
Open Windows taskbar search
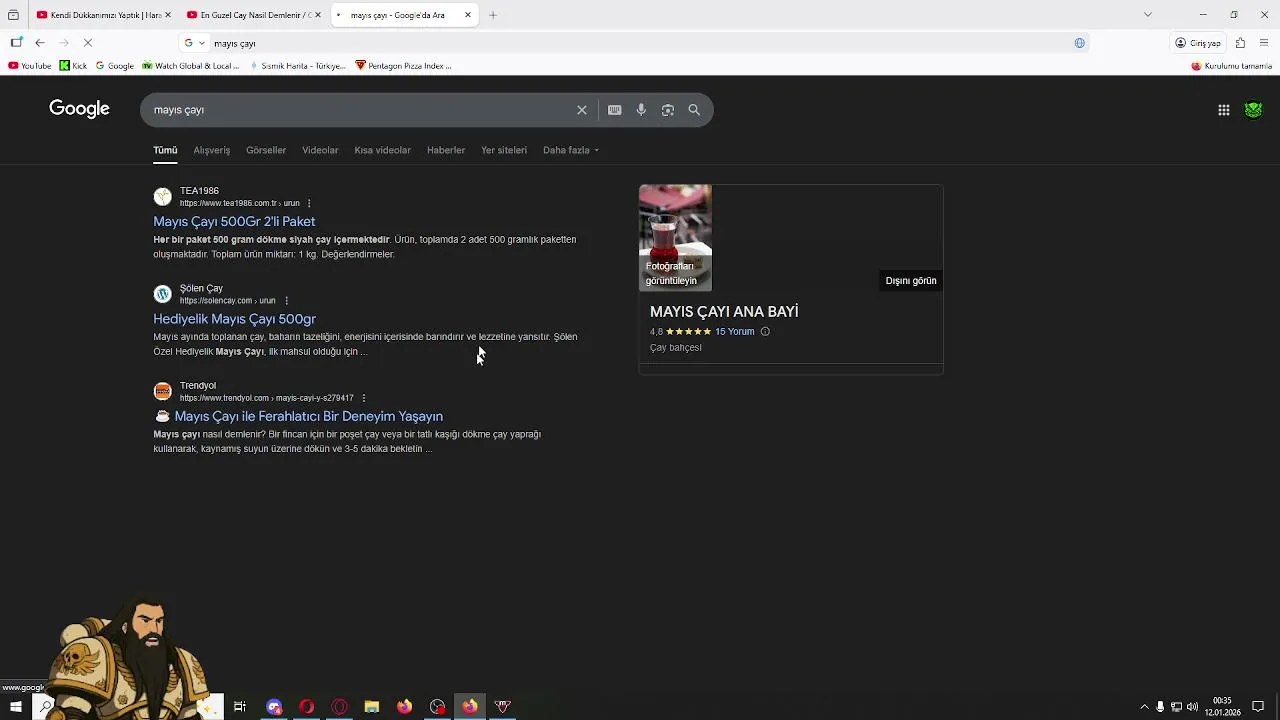coord(45,707)
